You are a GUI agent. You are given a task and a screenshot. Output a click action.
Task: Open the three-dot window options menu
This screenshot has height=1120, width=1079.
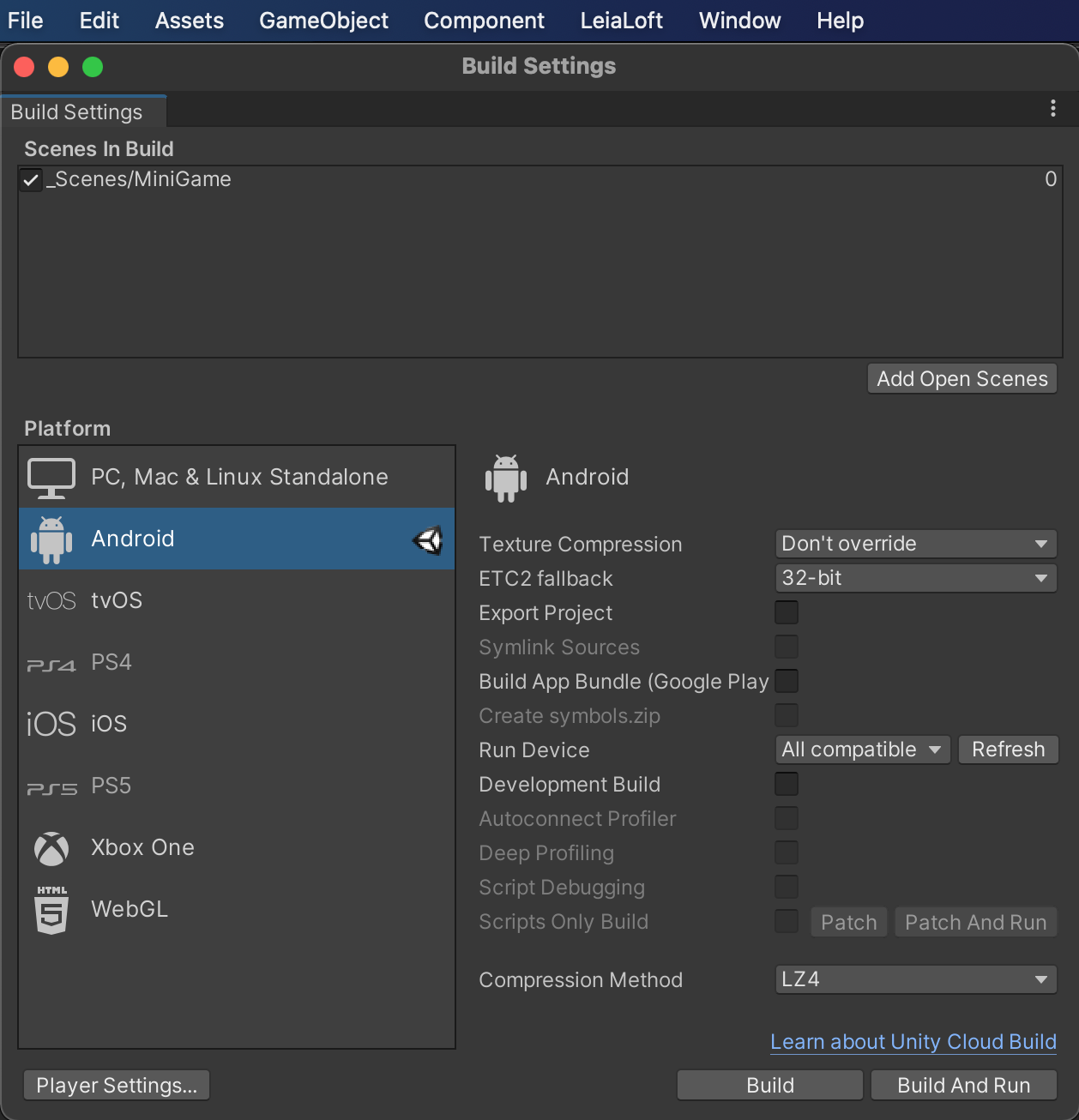click(1053, 108)
